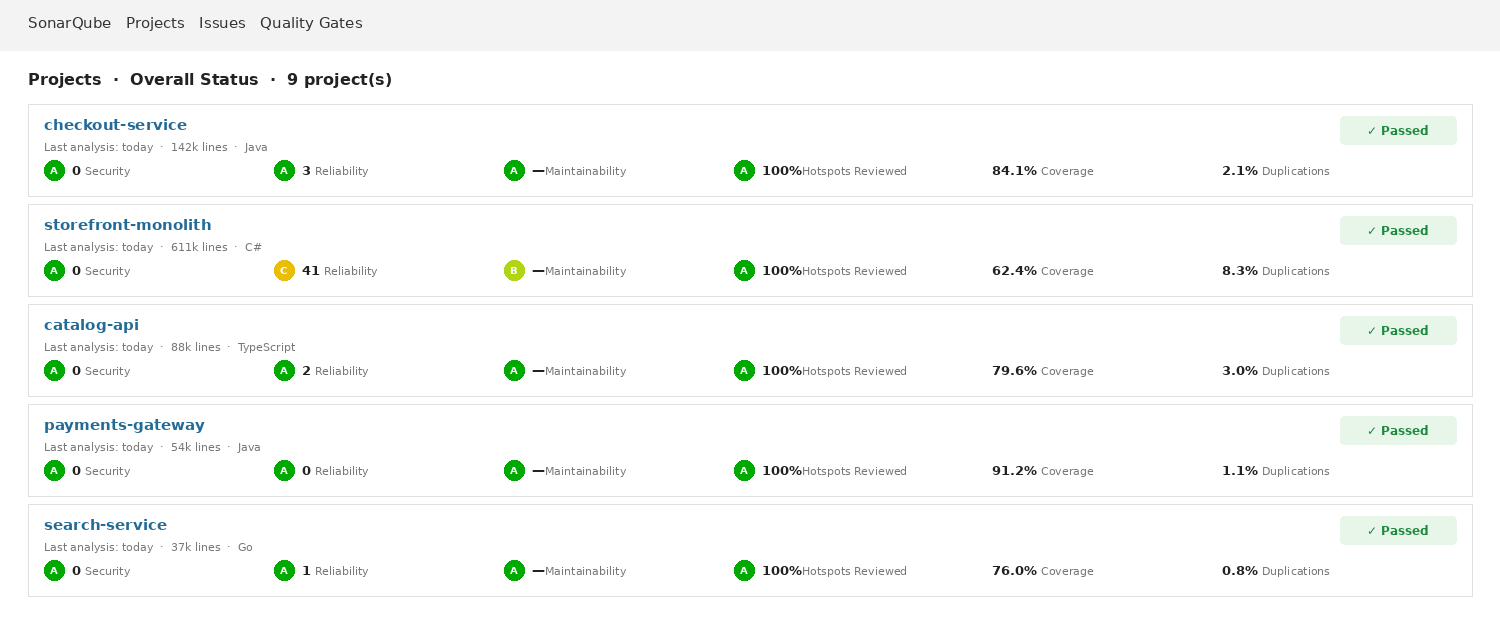Click Passed status of payments-gateway
The height and width of the screenshot is (620, 1500).
tap(1398, 431)
